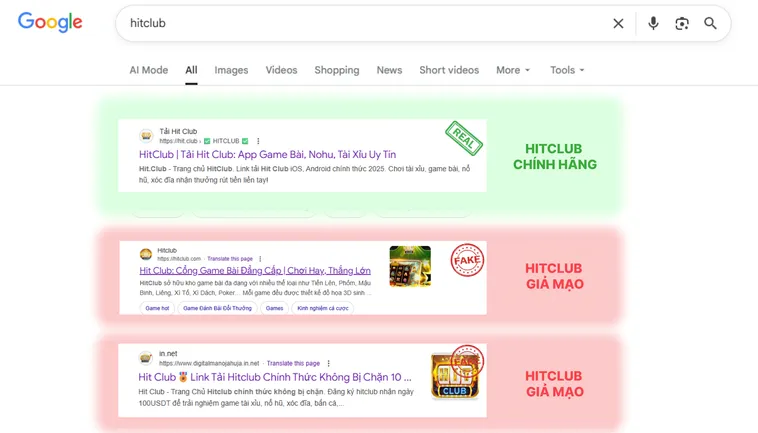Screen dimensions: 758x433
Task: Click the Google logo
Action: point(50,23)
